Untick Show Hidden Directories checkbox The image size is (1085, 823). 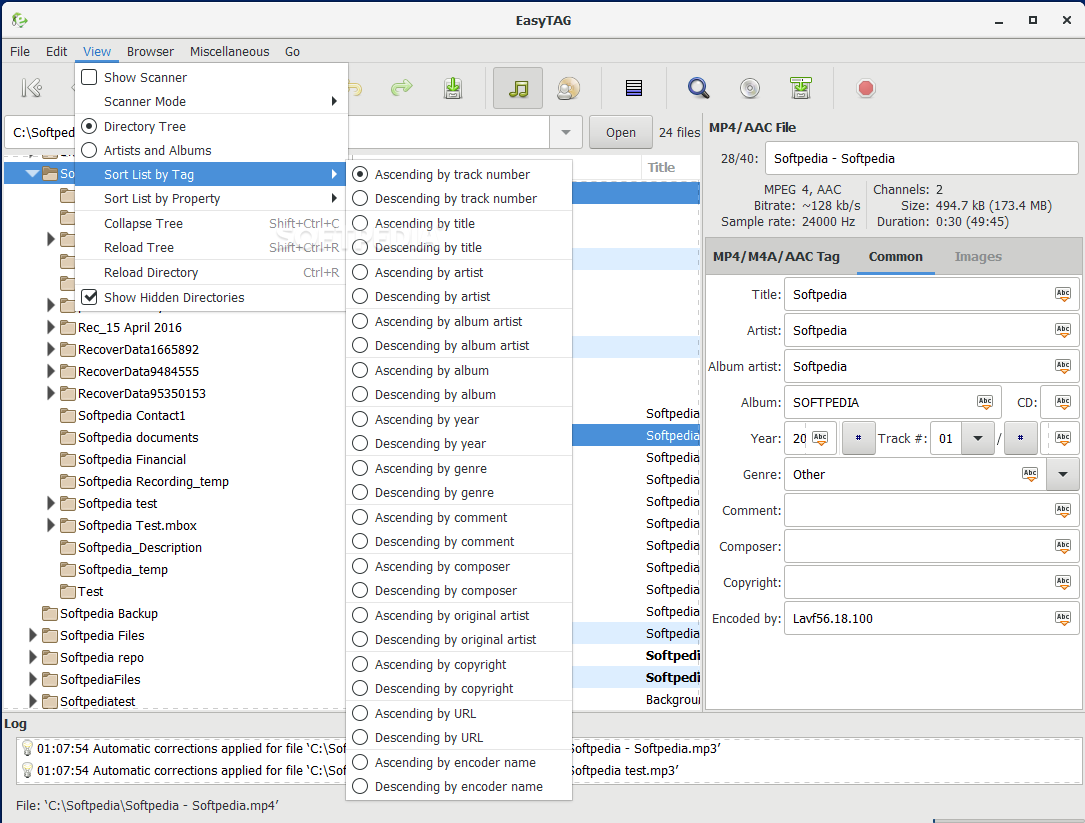[89, 297]
